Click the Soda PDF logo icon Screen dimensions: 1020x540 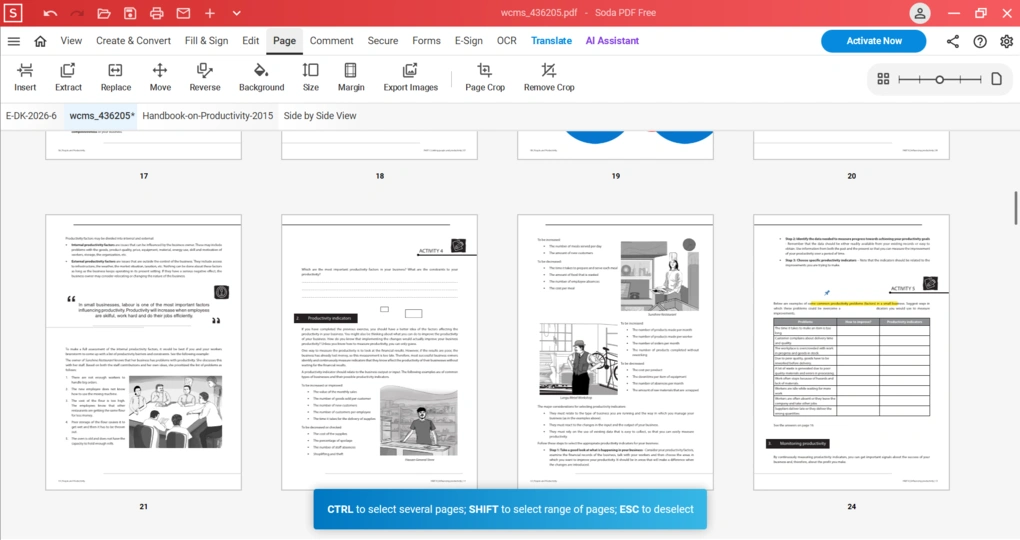tap(13, 12)
